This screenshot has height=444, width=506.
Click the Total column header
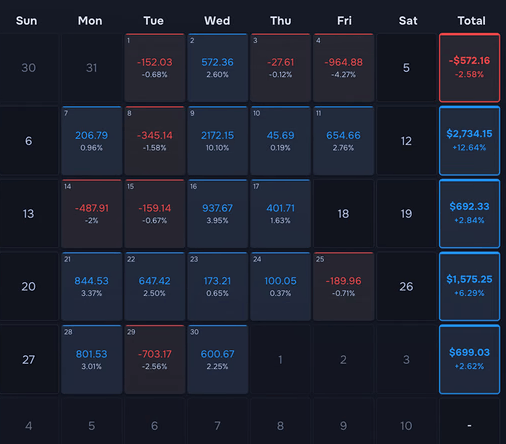(471, 21)
